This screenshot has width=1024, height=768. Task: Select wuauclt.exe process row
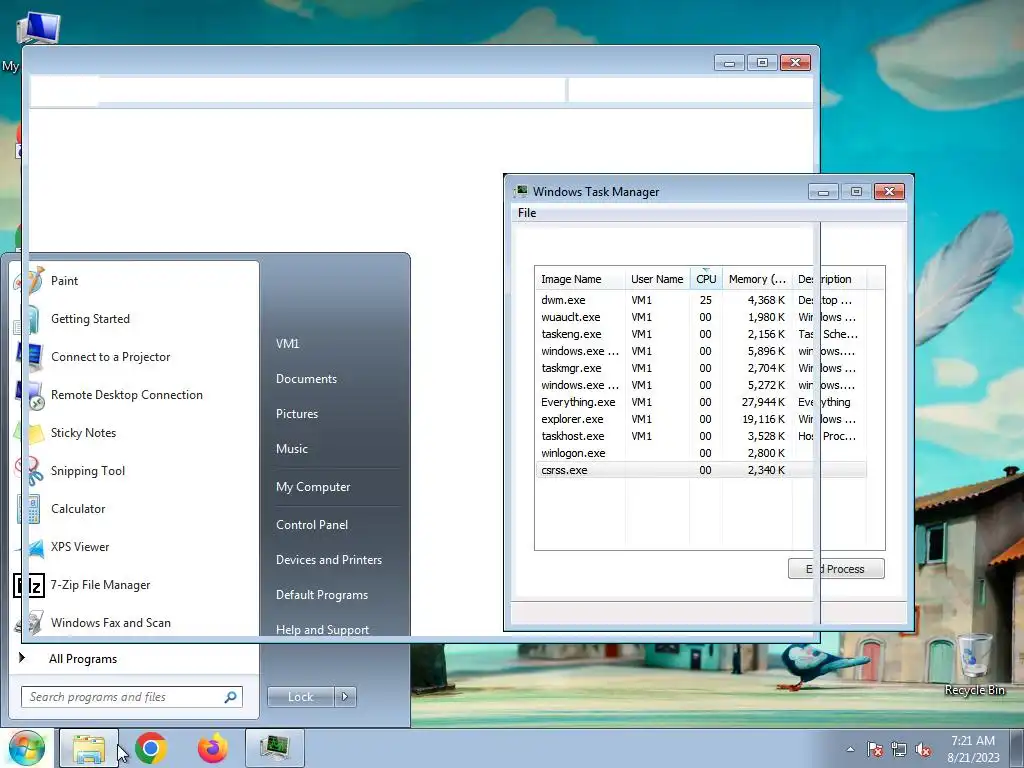701,317
